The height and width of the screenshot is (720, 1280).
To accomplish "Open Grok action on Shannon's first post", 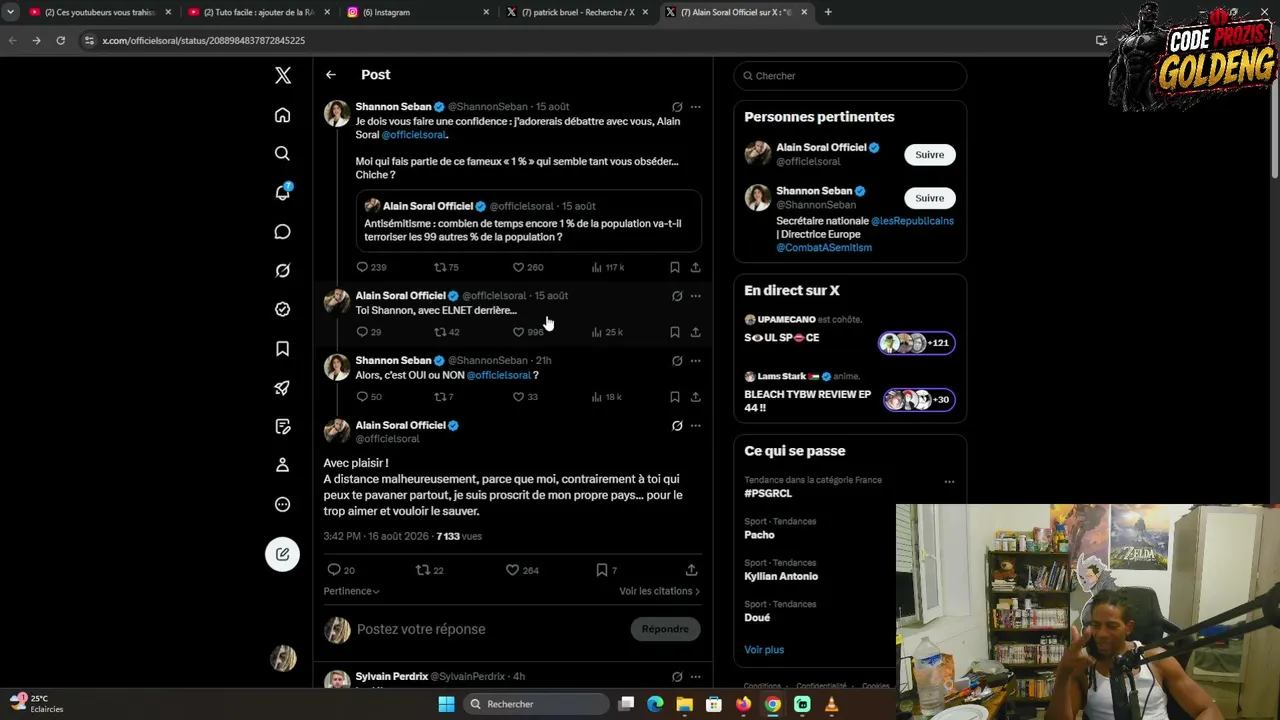I will (x=677, y=107).
